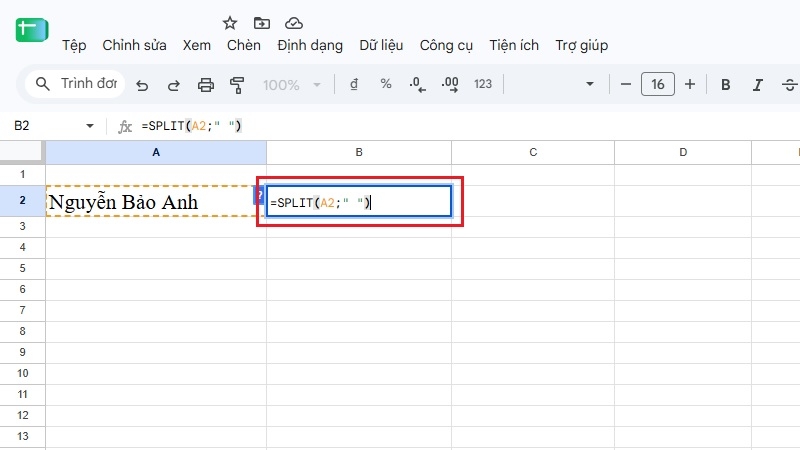Click cell A2 with Nguyễn Bảo Anh
Viewport: 800px width, 450px height.
pos(156,202)
